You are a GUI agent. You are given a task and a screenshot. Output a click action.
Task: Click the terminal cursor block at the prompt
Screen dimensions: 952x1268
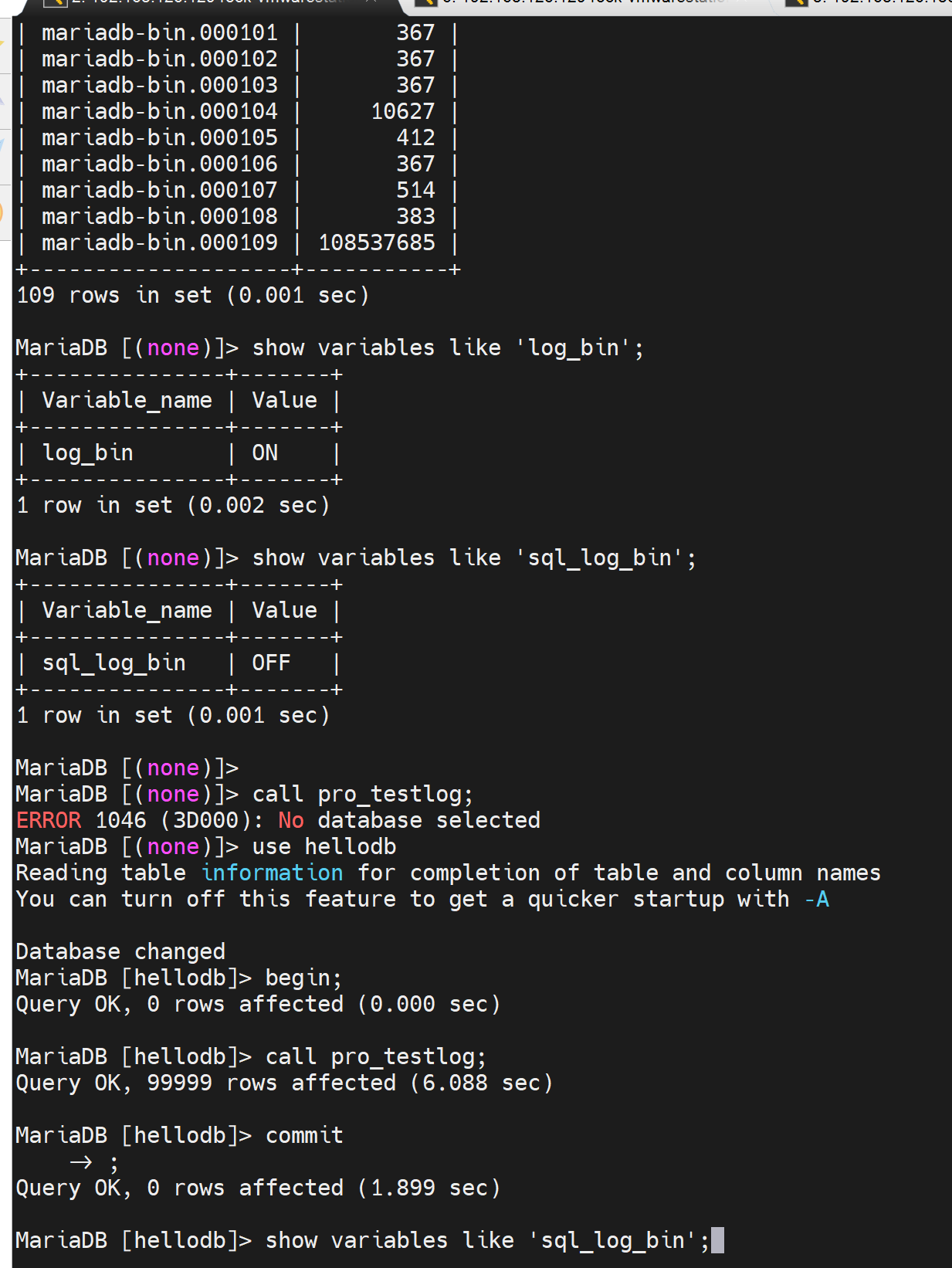tap(717, 1240)
